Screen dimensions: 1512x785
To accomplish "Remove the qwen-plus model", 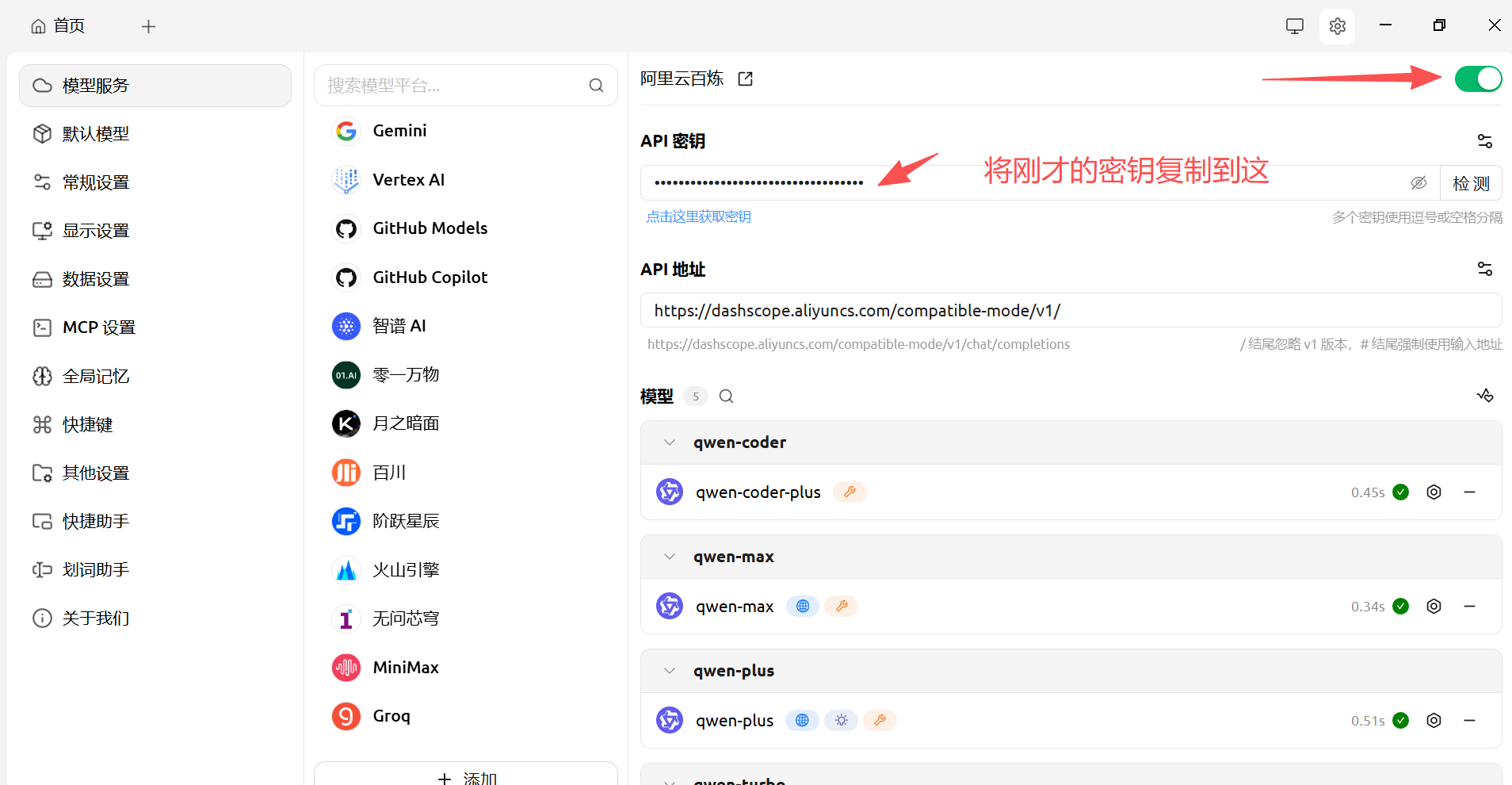I will coord(1469,721).
